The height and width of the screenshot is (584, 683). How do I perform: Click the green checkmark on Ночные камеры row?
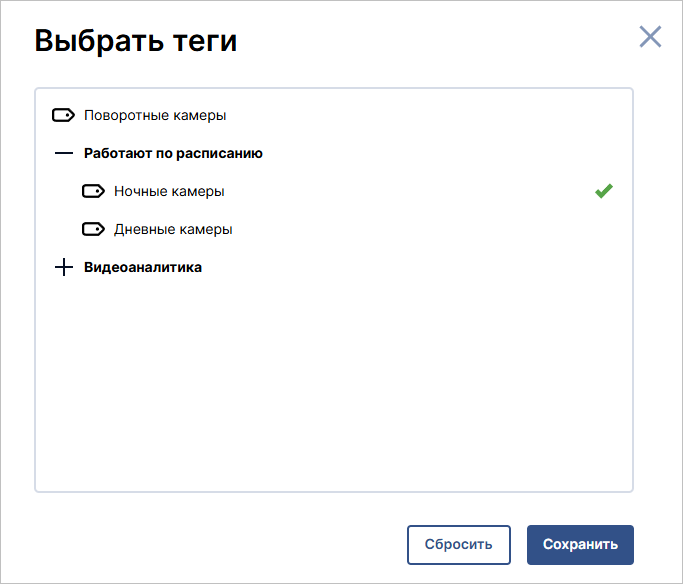point(604,191)
